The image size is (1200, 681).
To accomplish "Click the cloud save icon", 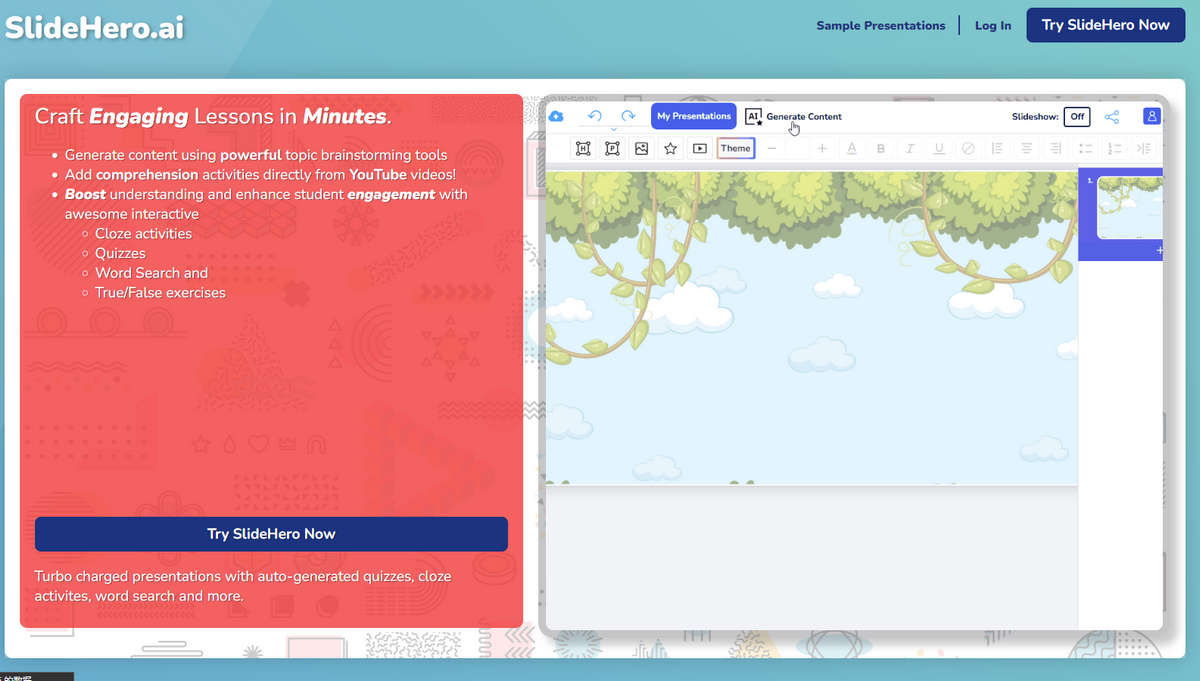I will point(556,116).
